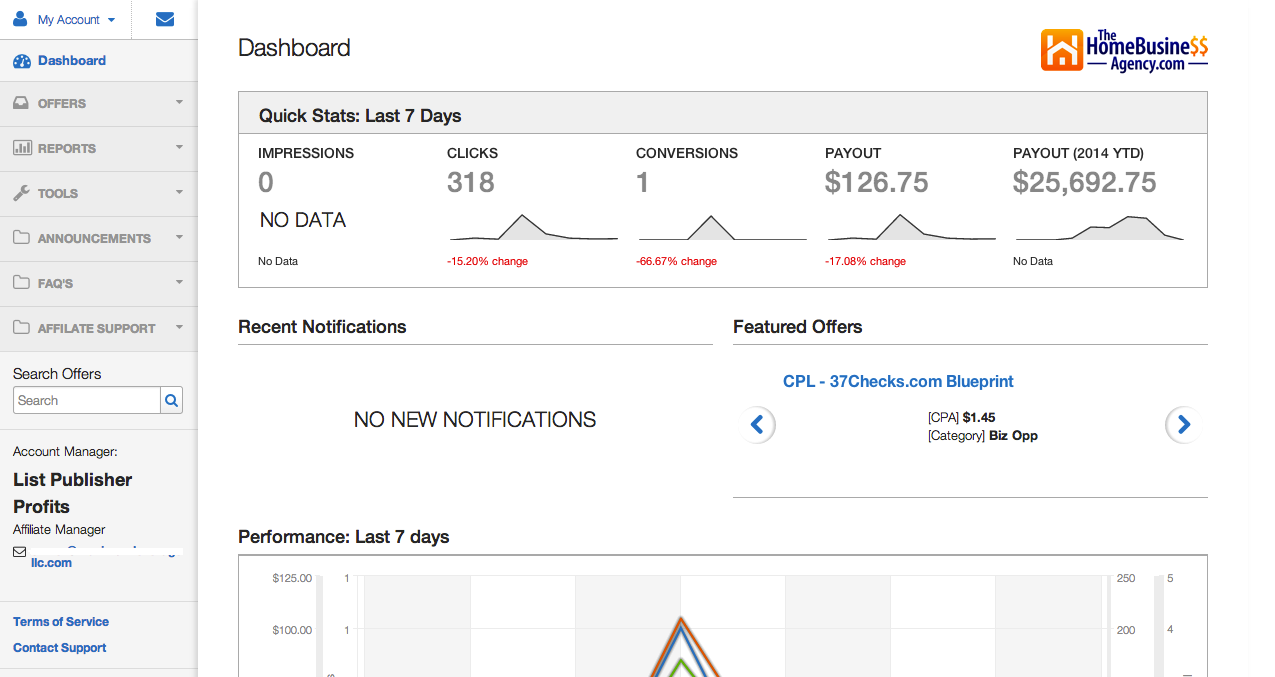The image size is (1275, 677).
Task: Click the search magnifier button
Action: pyautogui.click(x=172, y=400)
